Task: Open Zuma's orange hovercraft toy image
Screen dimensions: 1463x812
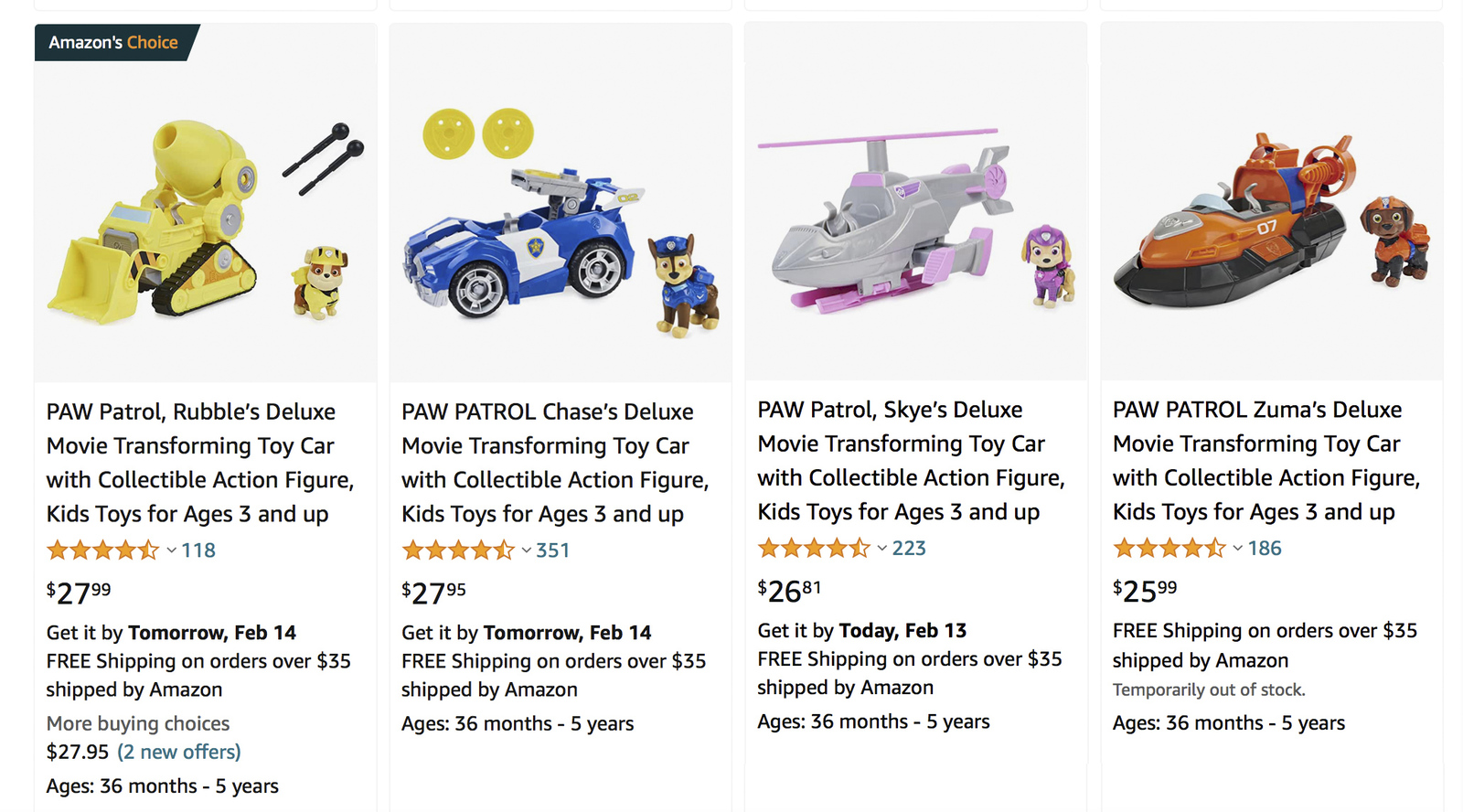Action: [x=1271, y=220]
